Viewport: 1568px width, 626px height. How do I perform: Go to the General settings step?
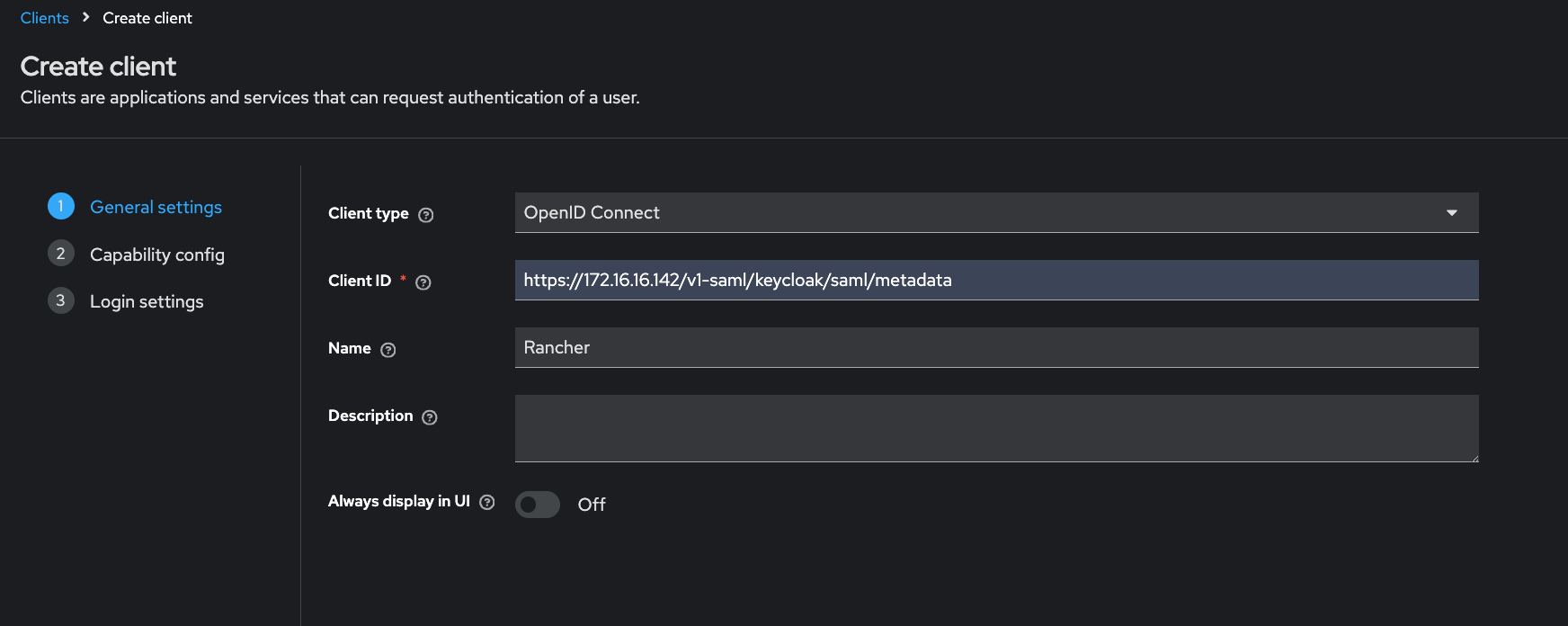pos(156,207)
